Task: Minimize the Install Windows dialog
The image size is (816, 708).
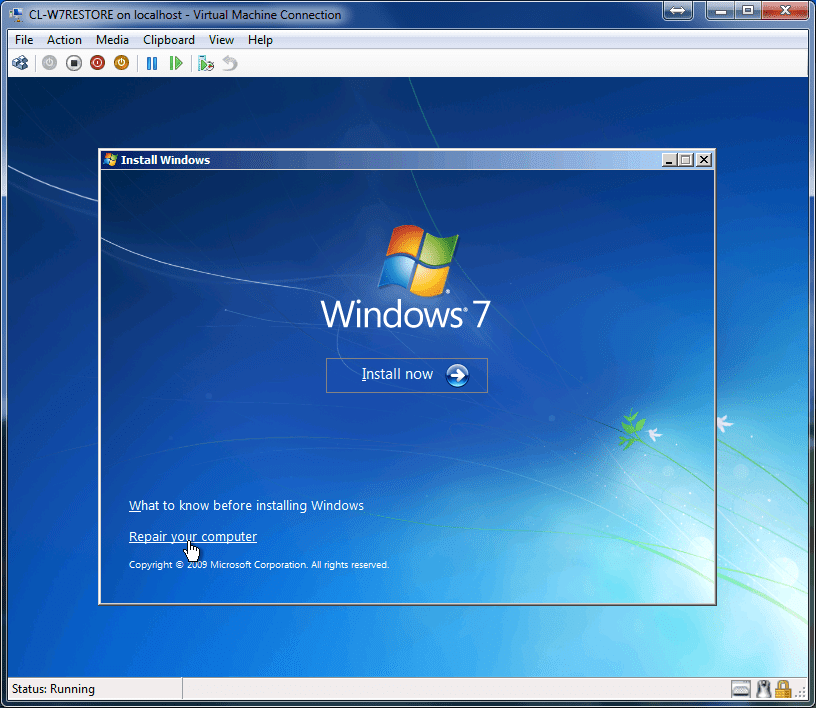Action: click(x=669, y=160)
